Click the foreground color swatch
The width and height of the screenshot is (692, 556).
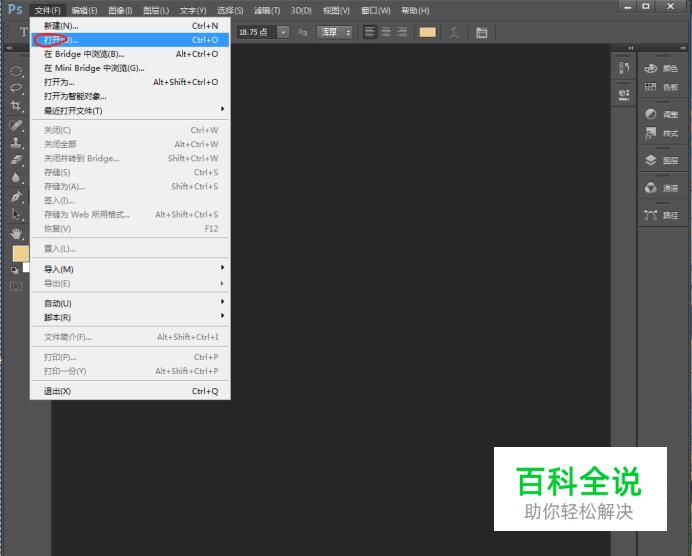tap(20, 254)
